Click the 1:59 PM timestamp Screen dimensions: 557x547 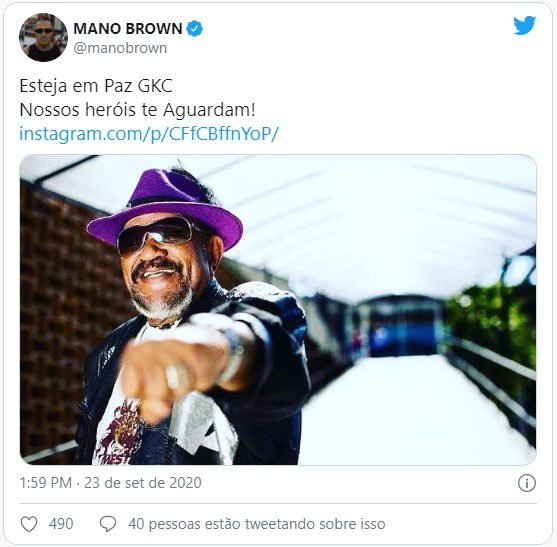click(x=46, y=483)
